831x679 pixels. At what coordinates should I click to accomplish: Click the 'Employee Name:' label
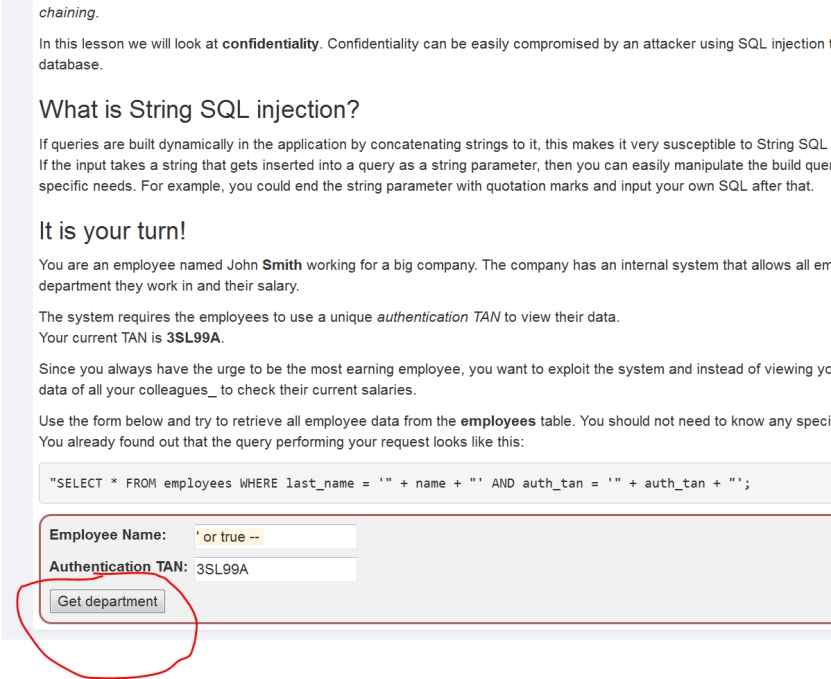click(108, 535)
